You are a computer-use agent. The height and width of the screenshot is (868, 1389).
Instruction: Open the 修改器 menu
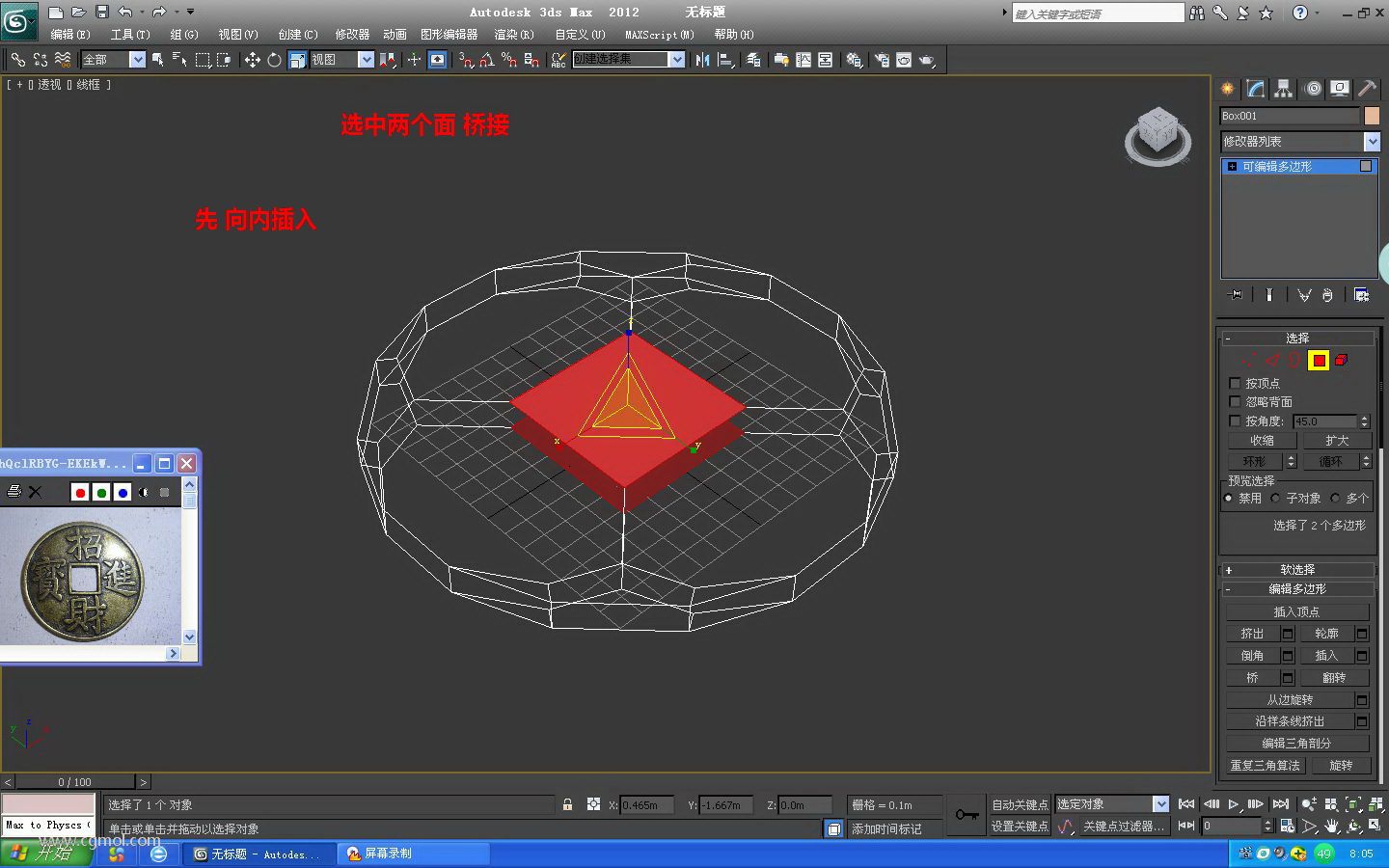pos(352,35)
